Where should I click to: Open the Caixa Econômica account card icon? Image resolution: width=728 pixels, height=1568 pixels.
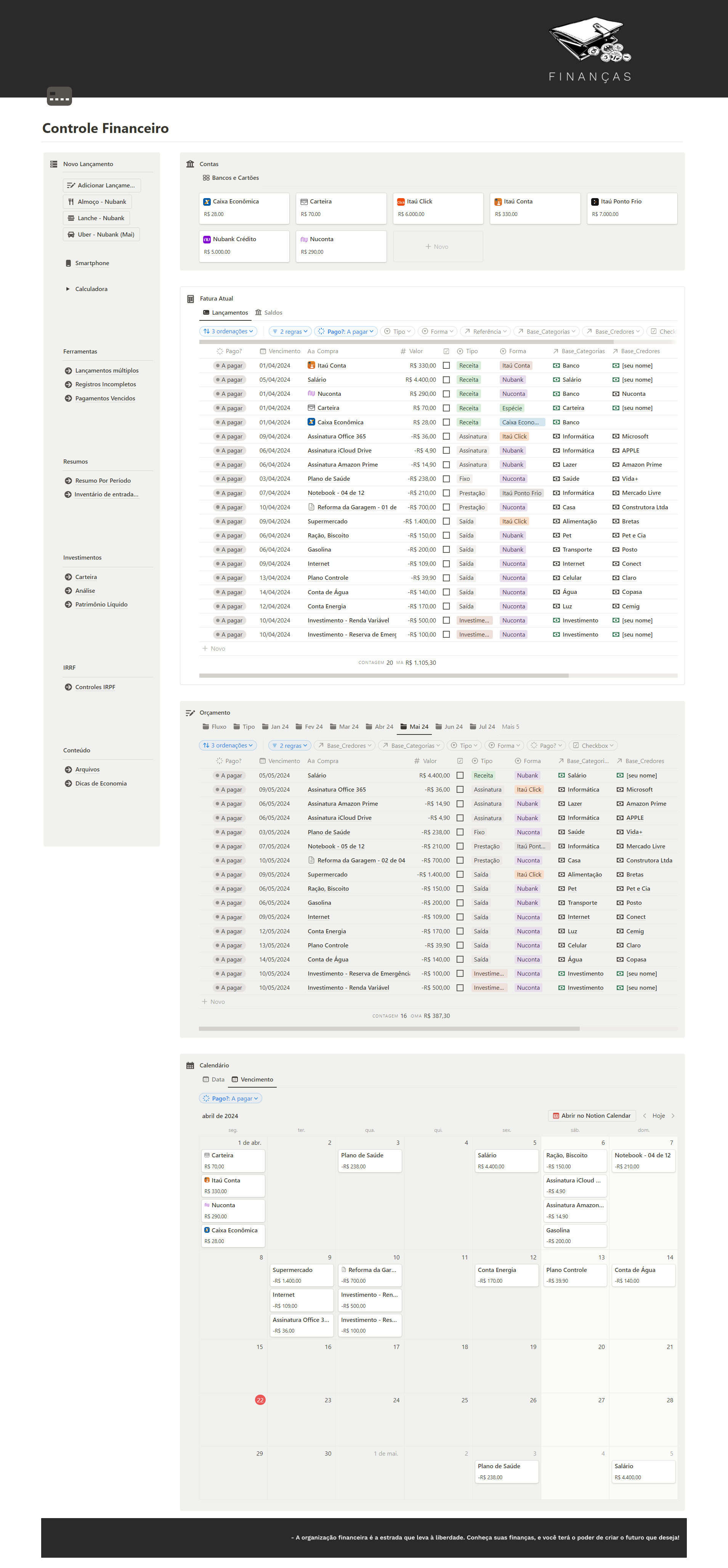click(x=207, y=202)
